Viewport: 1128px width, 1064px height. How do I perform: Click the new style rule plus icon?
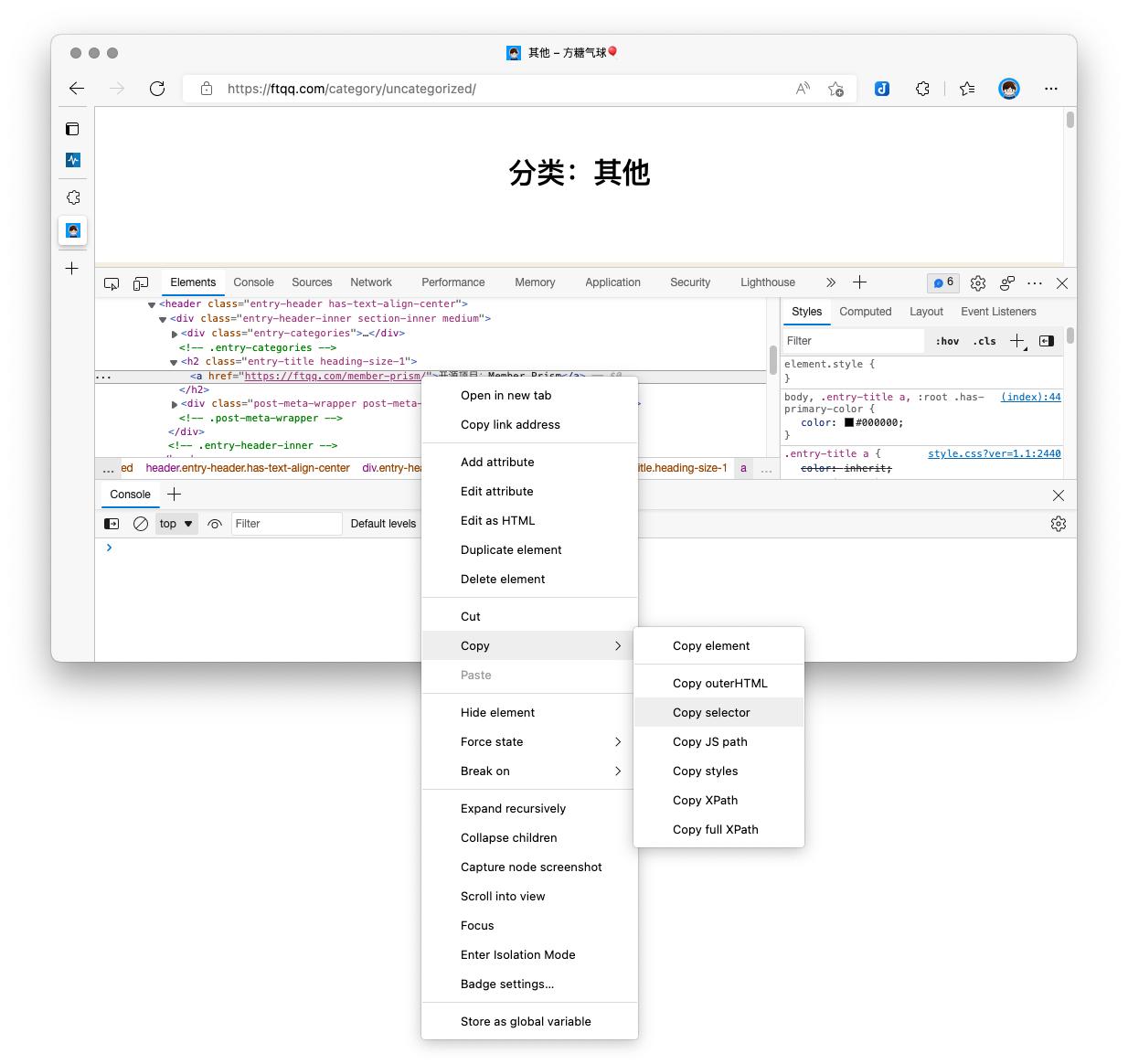[1016, 341]
